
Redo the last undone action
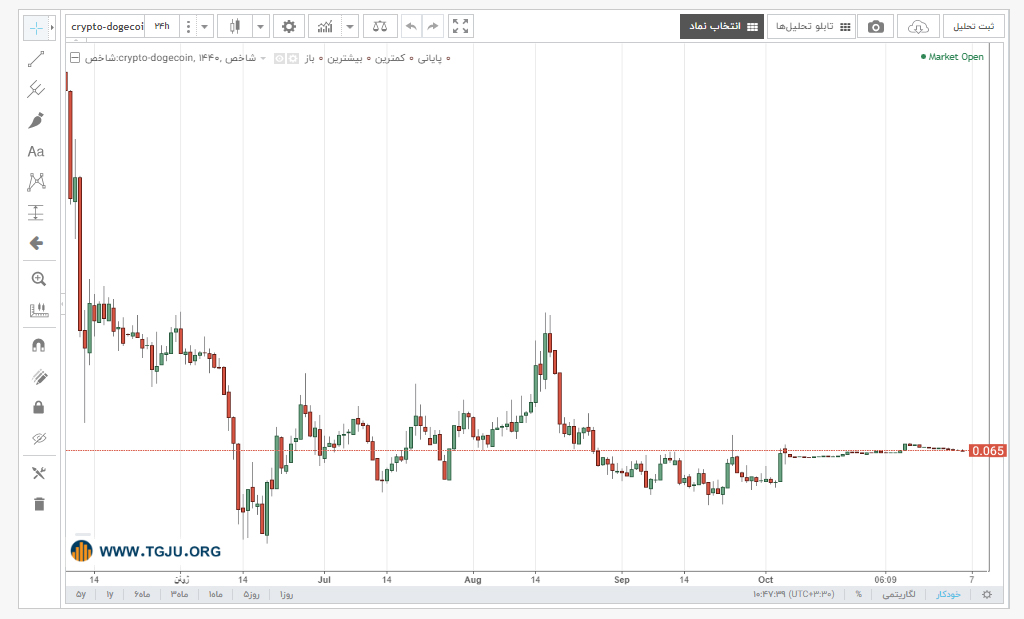[x=432, y=27]
